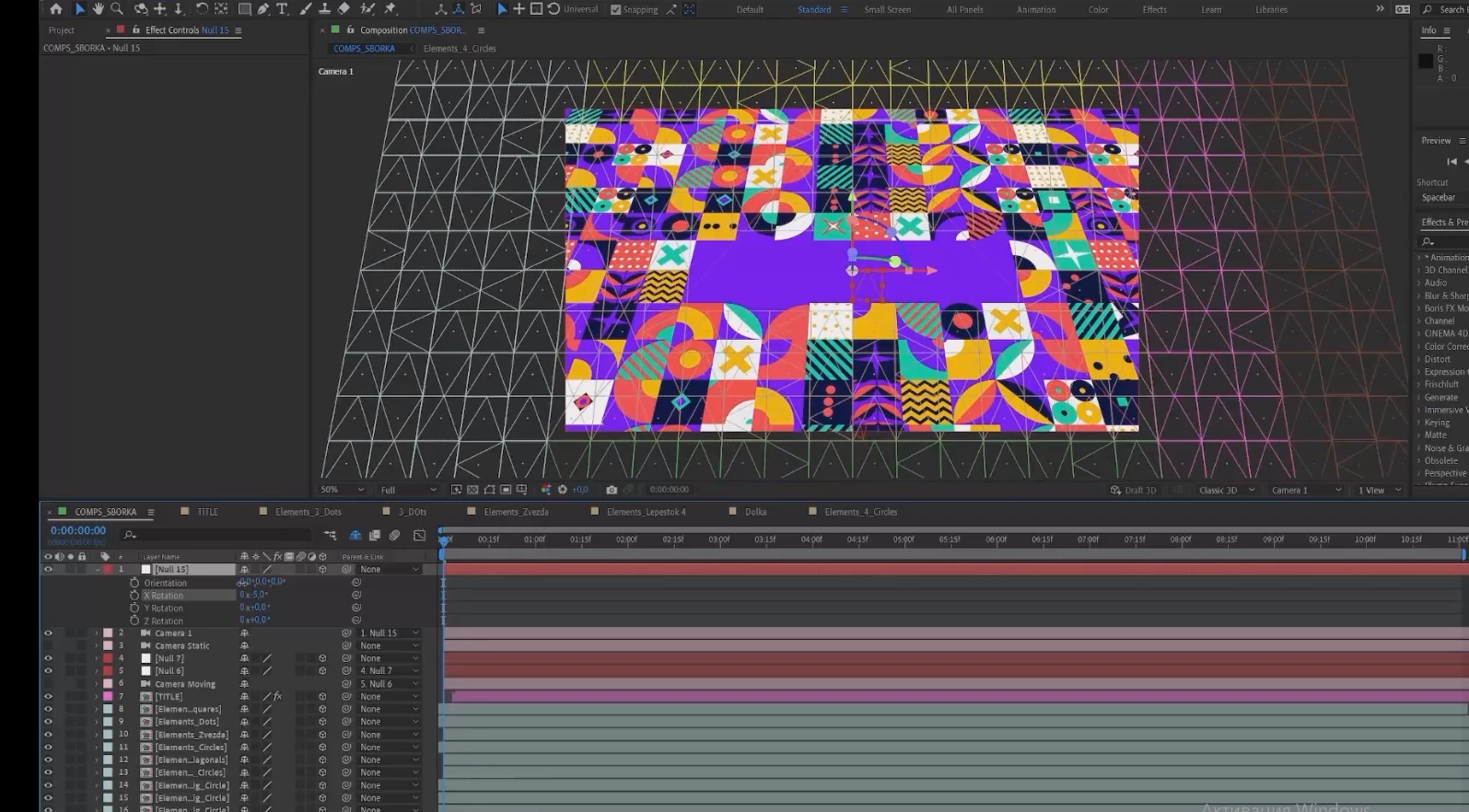Select the Rotation tool
Viewport: 1469px width, 812px height.
(x=202, y=9)
